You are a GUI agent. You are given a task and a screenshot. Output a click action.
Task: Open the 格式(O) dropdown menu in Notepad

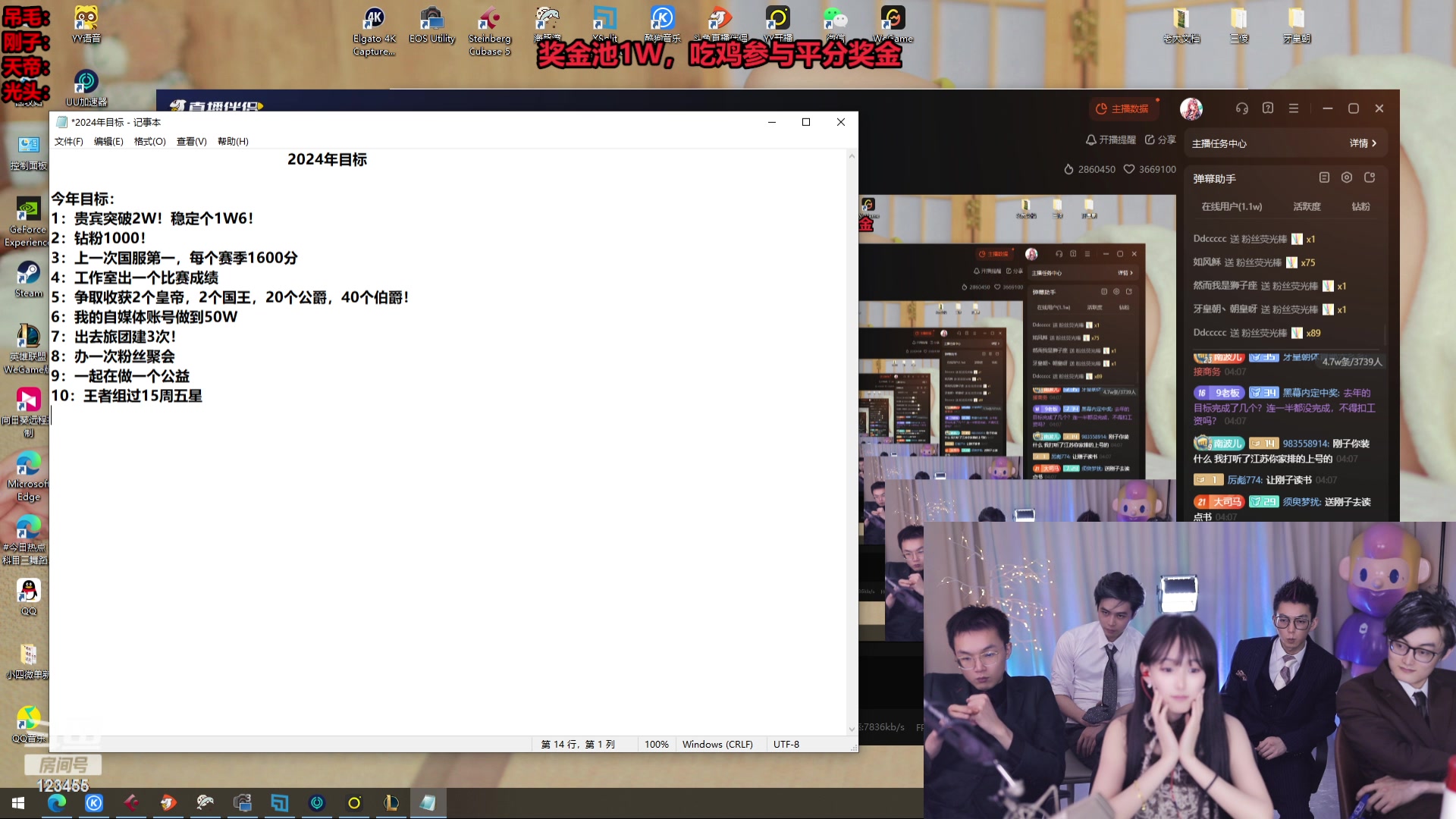click(x=150, y=141)
